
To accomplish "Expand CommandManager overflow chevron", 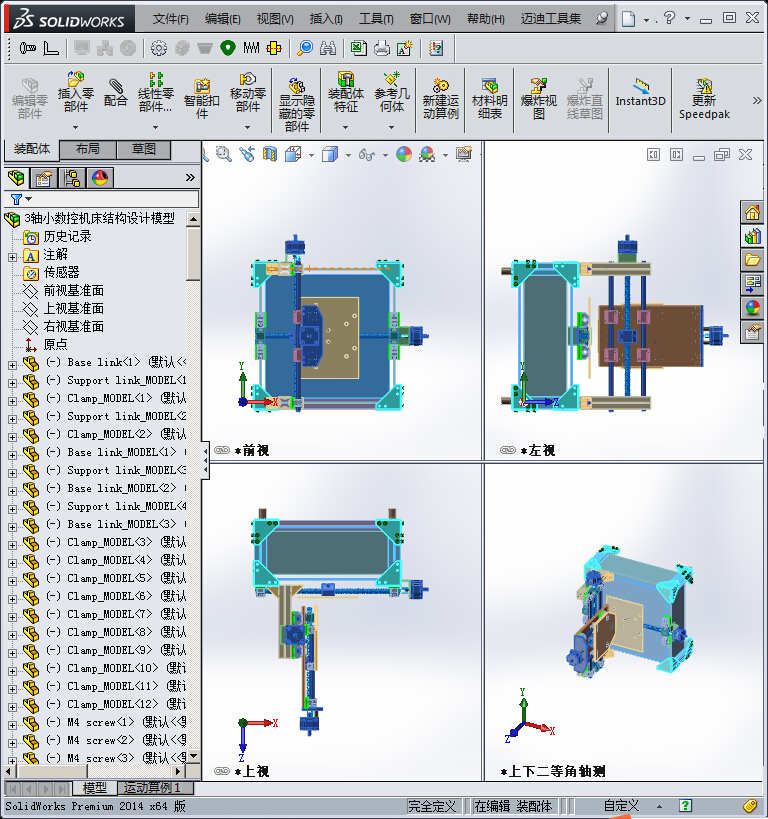I will 757,100.
